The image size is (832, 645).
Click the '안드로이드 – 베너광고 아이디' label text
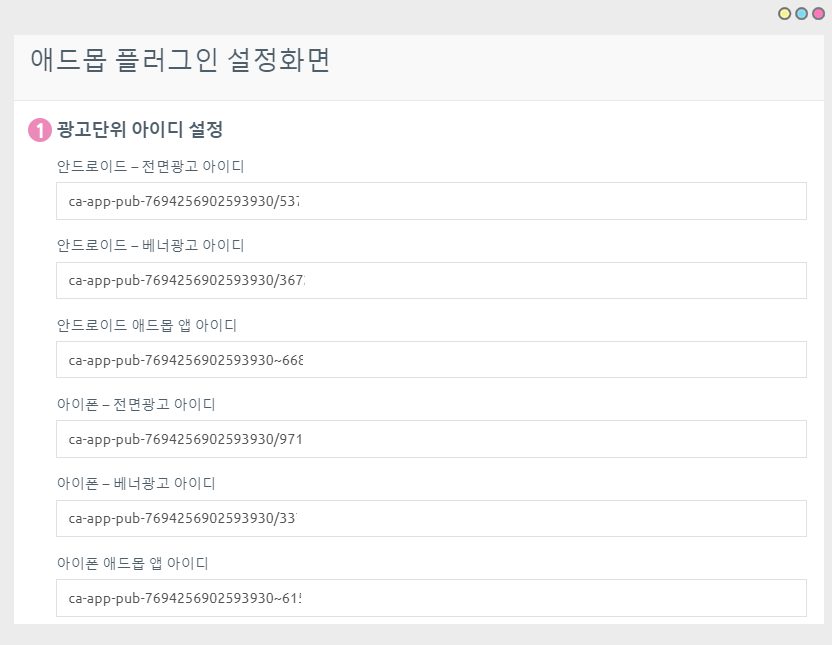(150, 245)
